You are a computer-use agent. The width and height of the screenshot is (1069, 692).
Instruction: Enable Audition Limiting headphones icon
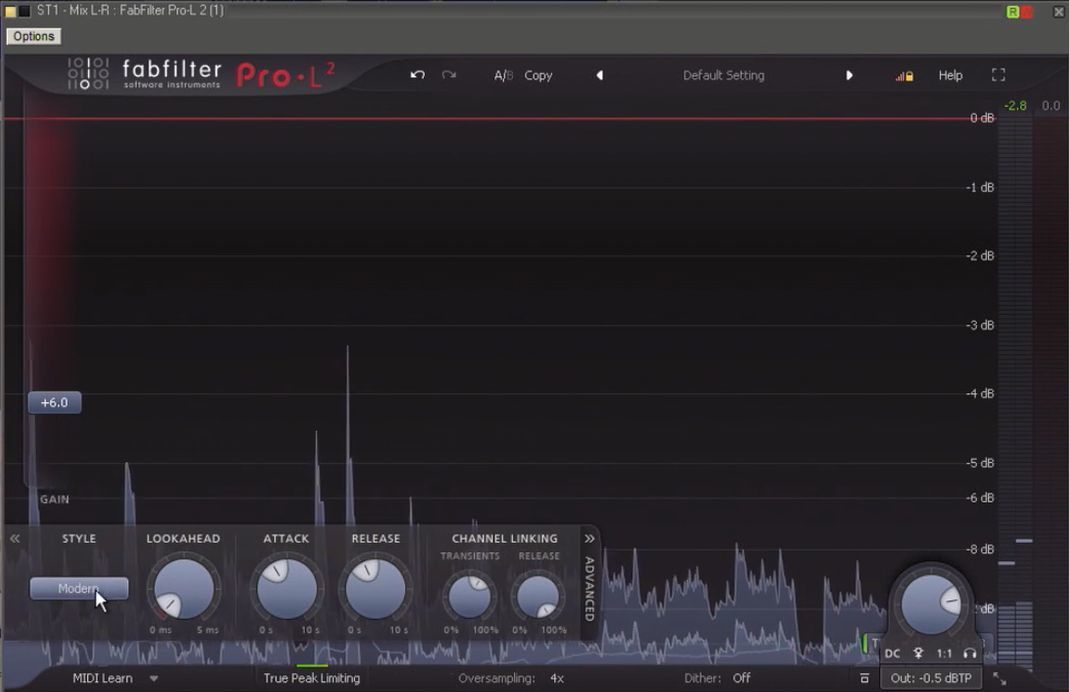pos(969,653)
